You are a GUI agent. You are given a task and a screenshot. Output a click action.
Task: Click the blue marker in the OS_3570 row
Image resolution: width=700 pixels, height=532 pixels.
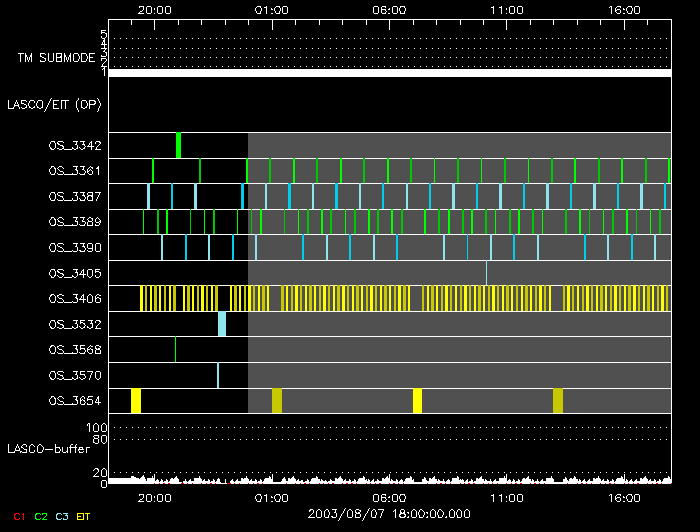pos(218,375)
